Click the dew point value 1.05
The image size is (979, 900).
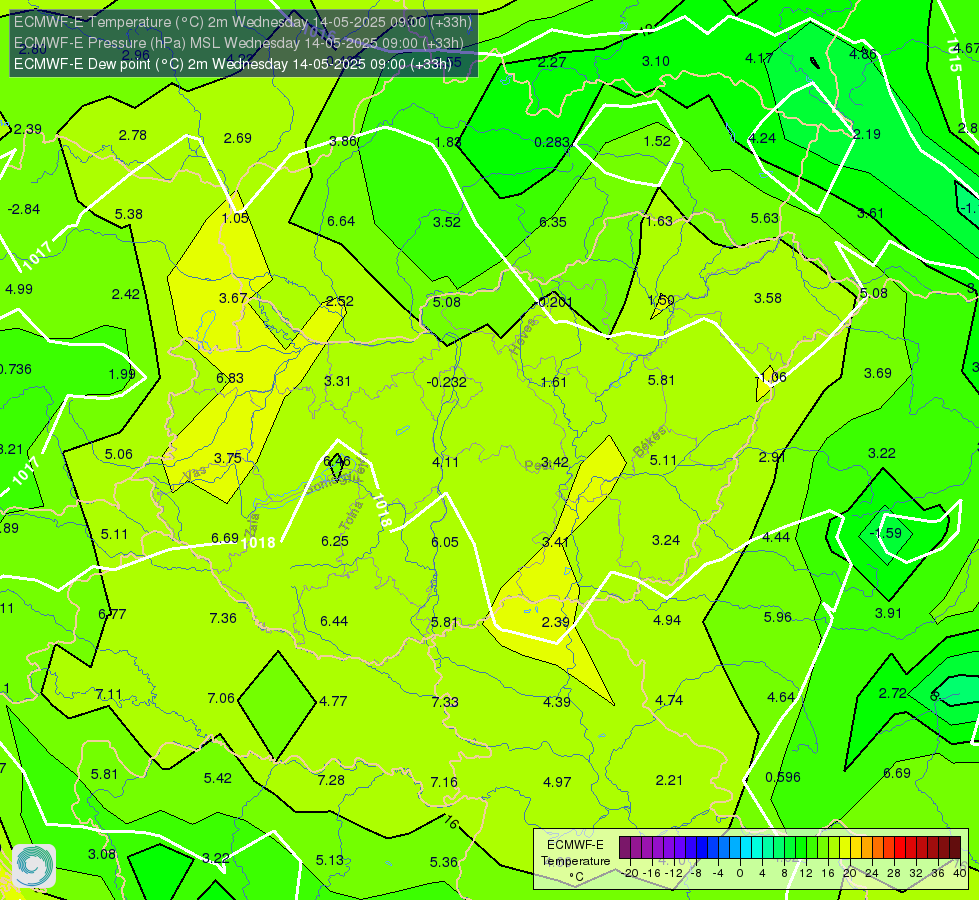(235, 218)
